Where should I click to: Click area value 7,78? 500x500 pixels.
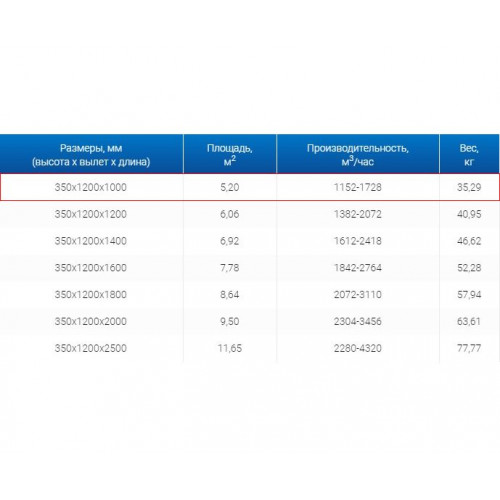(230, 268)
